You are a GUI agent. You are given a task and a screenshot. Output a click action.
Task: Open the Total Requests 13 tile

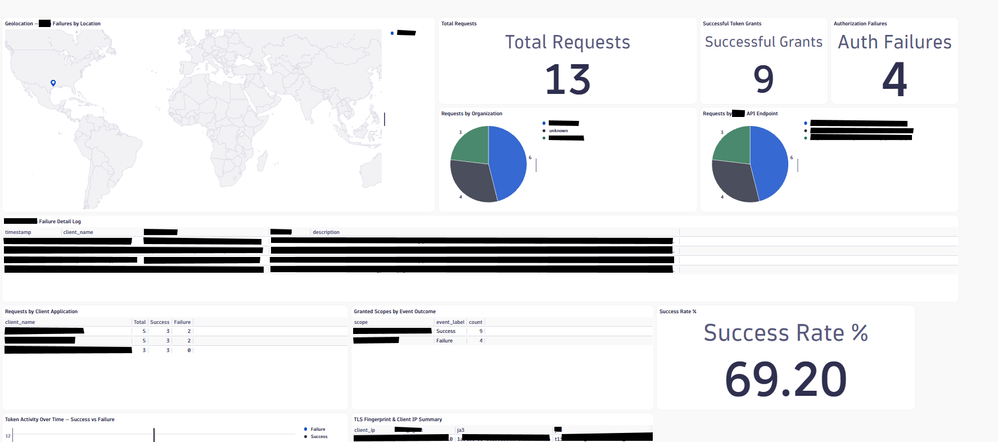point(568,61)
